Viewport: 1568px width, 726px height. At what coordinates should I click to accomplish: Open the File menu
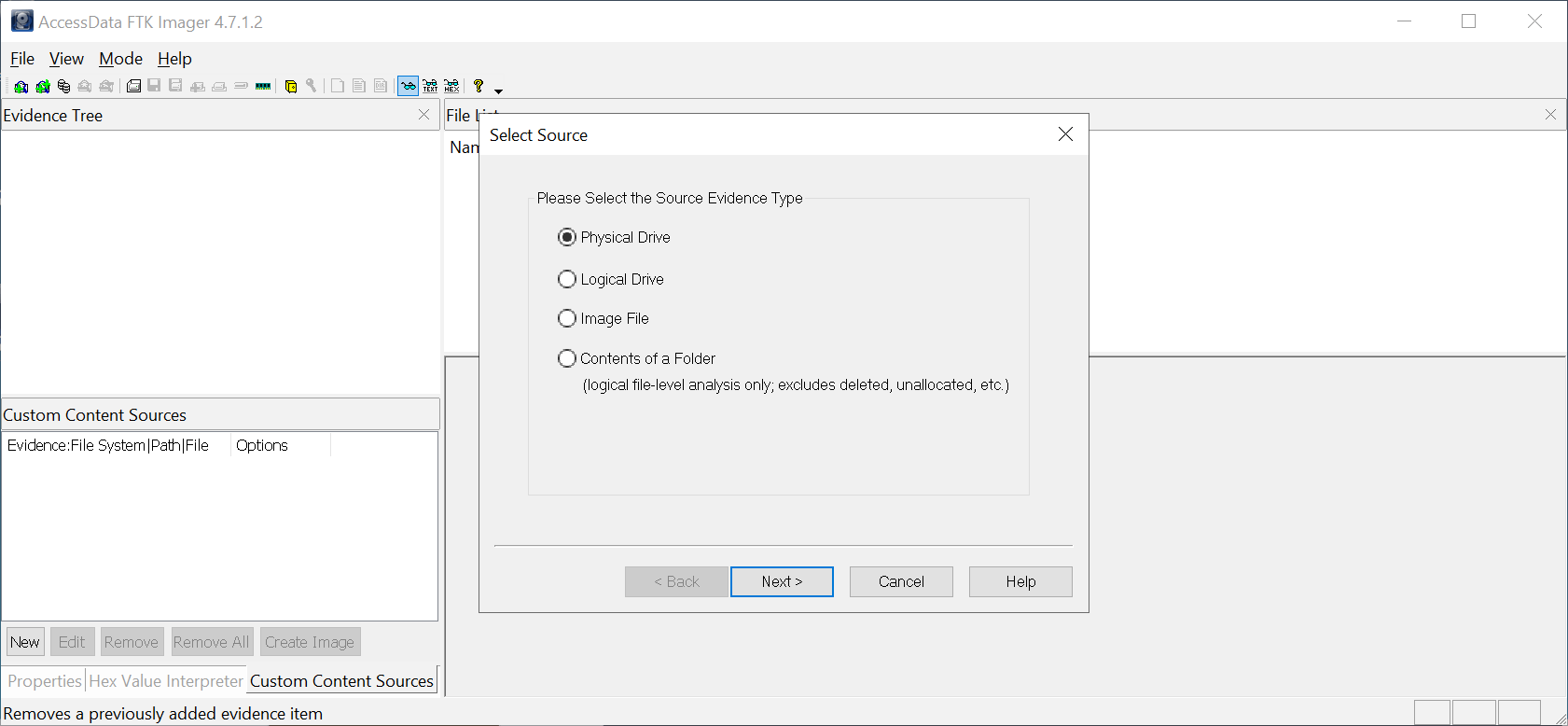[x=22, y=59]
